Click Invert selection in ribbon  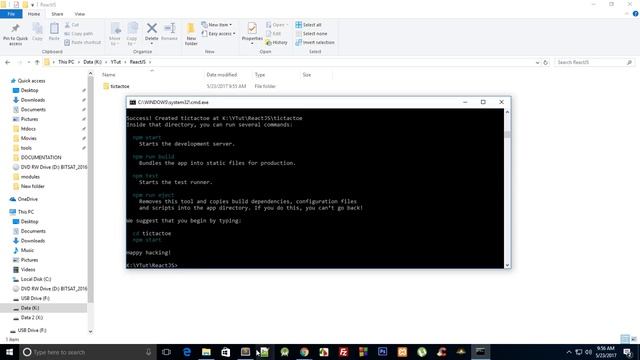pyautogui.click(x=315, y=42)
